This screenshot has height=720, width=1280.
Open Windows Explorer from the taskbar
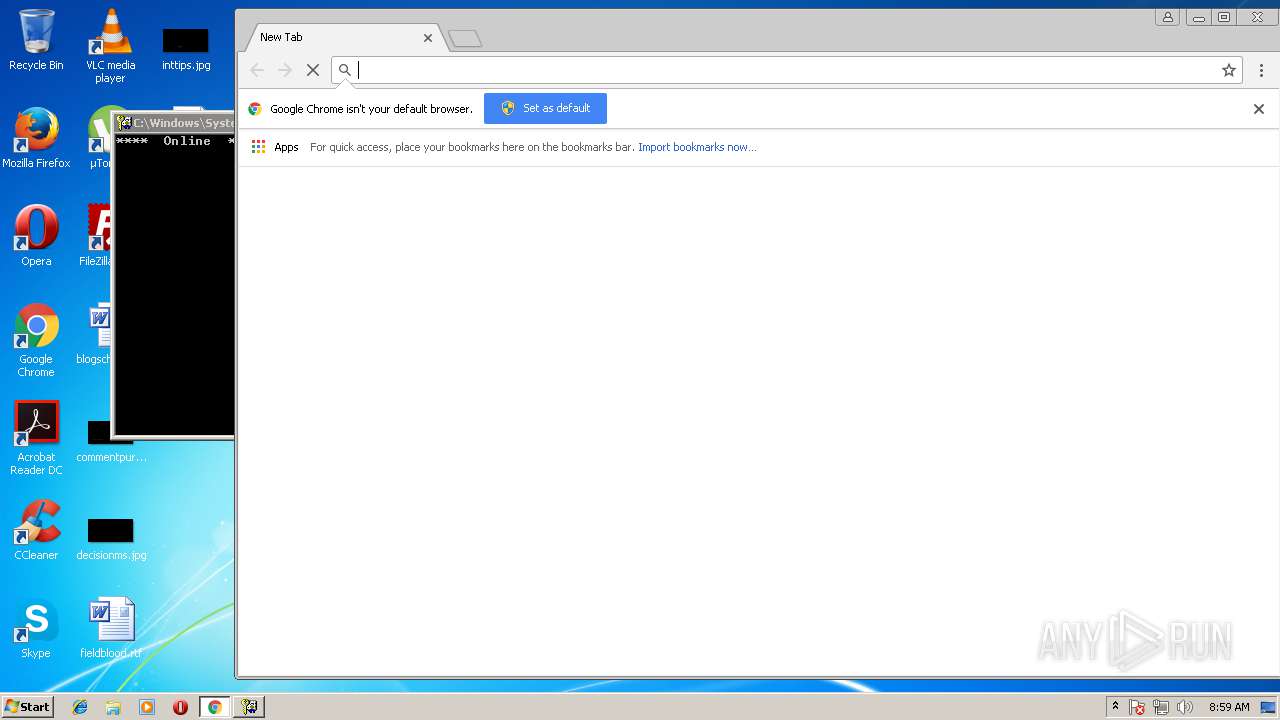(x=113, y=707)
